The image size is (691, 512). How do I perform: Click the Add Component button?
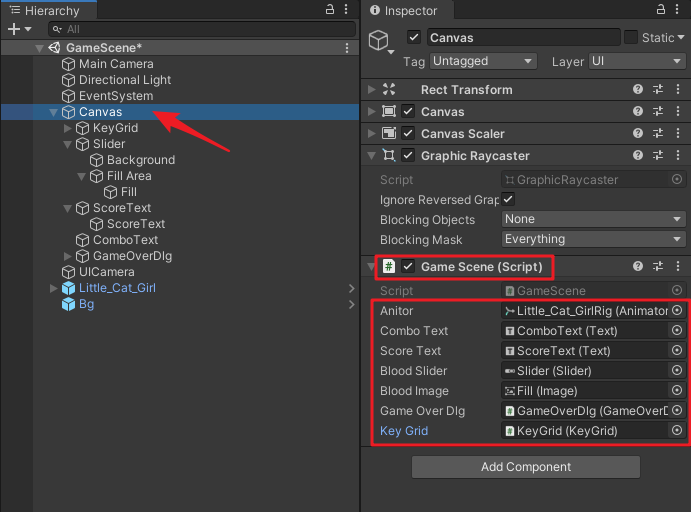[x=526, y=467]
